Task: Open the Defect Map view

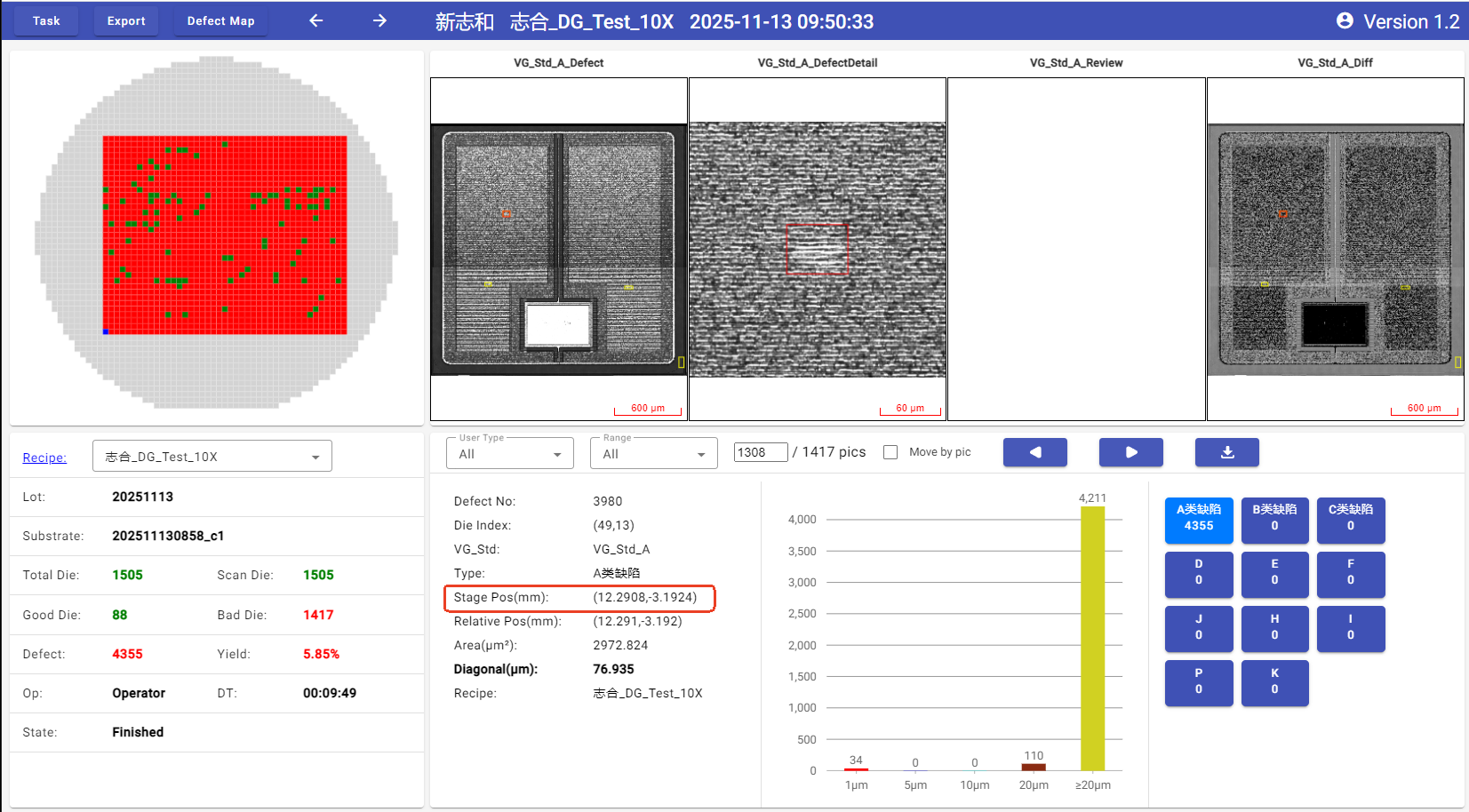Action: click(x=220, y=20)
